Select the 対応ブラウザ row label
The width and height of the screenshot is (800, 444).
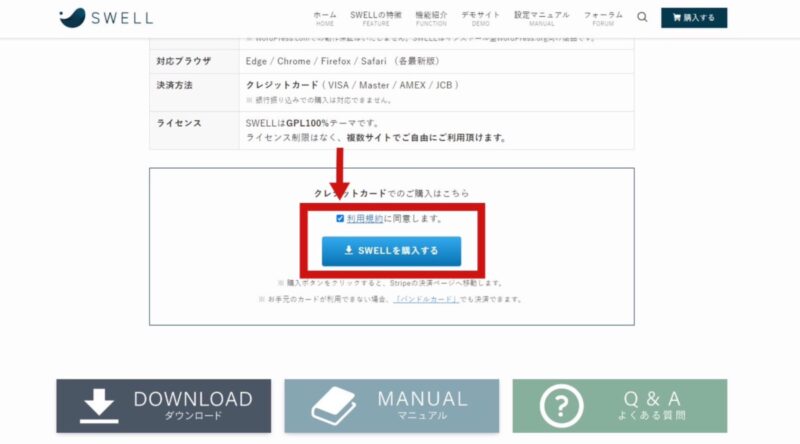(x=184, y=61)
